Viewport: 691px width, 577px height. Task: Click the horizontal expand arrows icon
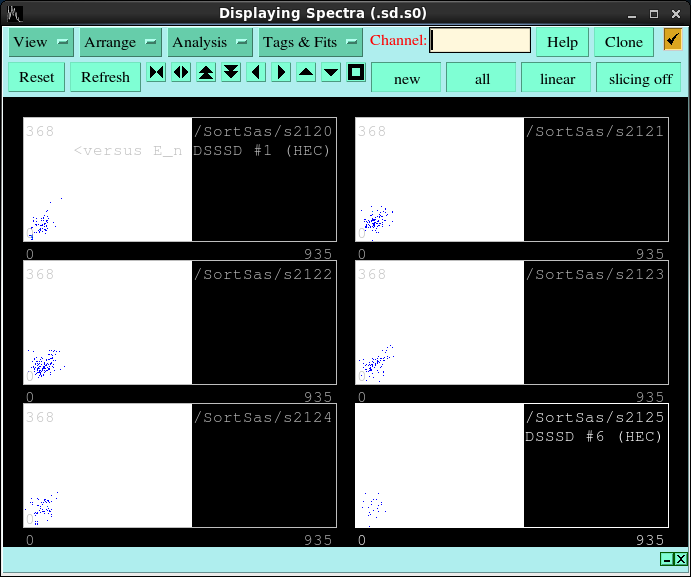pos(181,72)
